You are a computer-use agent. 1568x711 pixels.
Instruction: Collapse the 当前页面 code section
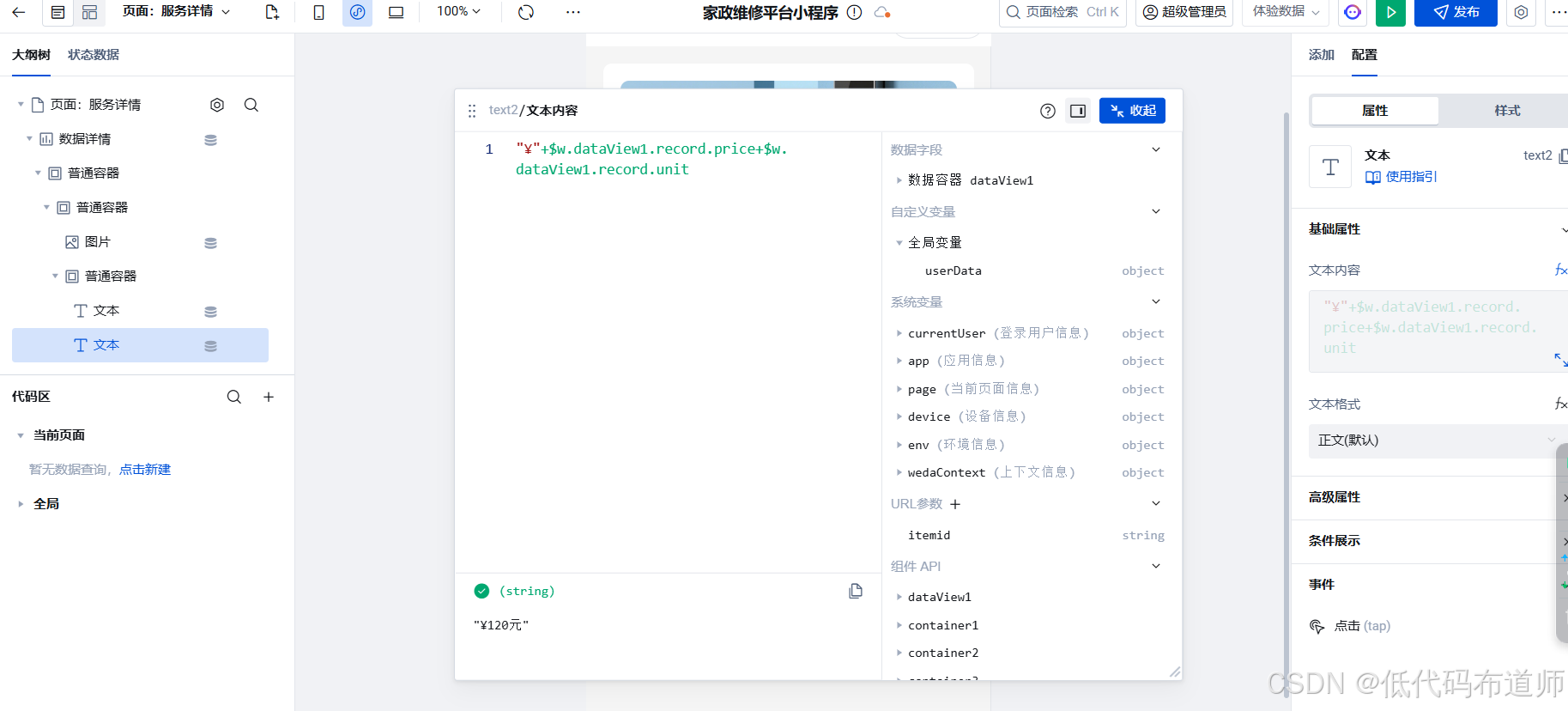click(x=21, y=435)
